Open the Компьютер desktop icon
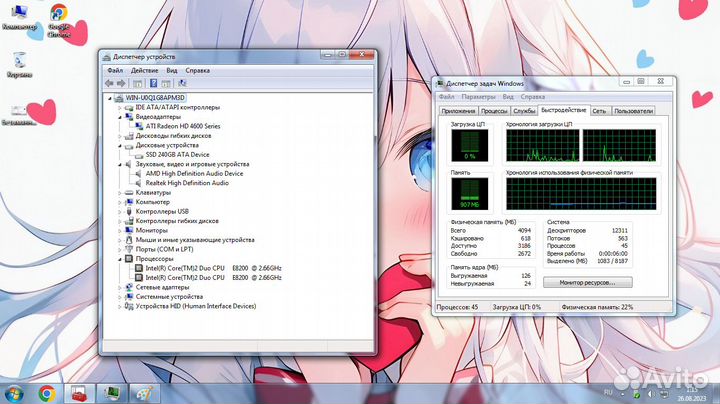This screenshot has width=720, height=404. coord(19,17)
